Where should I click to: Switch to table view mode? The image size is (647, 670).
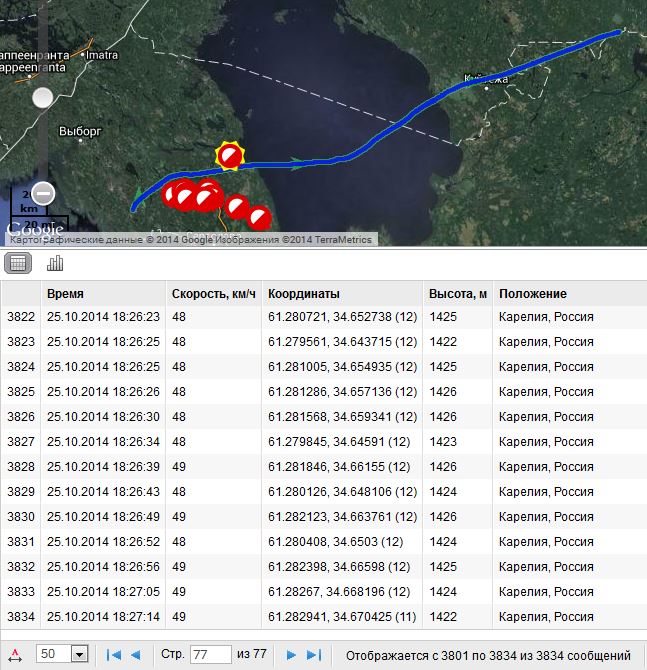(x=18, y=263)
